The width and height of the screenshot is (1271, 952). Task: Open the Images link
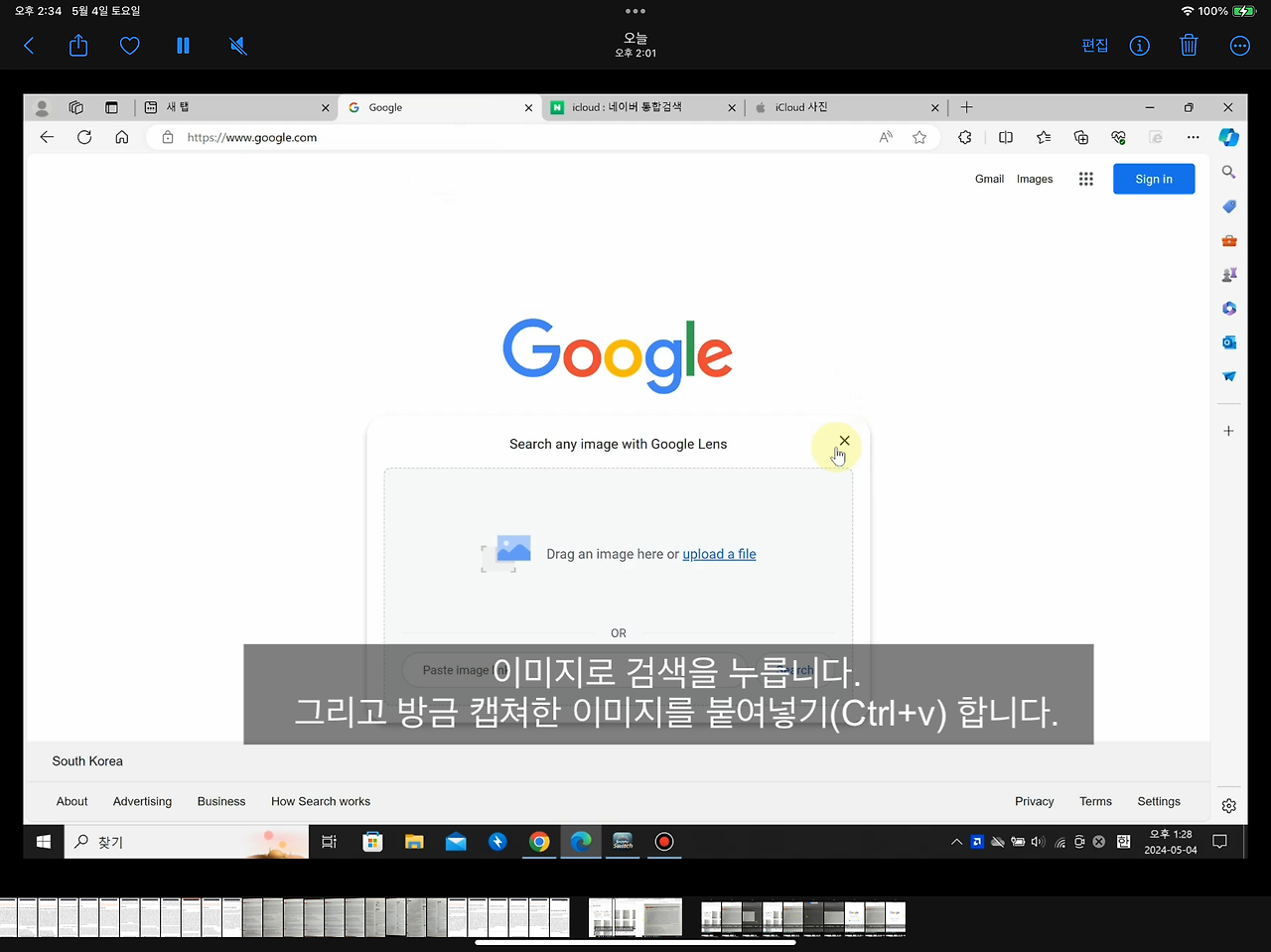1035,179
